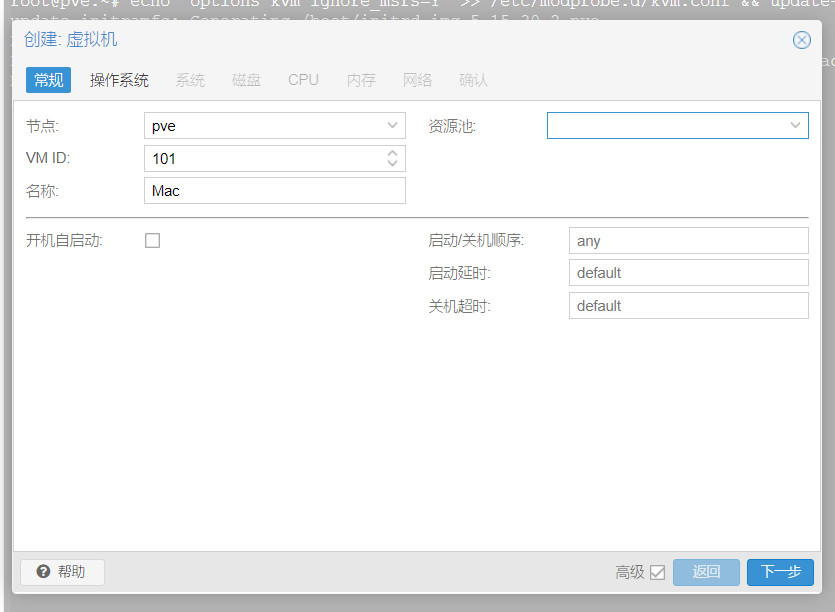
Task: Select the 常规 tab
Action: click(x=48, y=80)
